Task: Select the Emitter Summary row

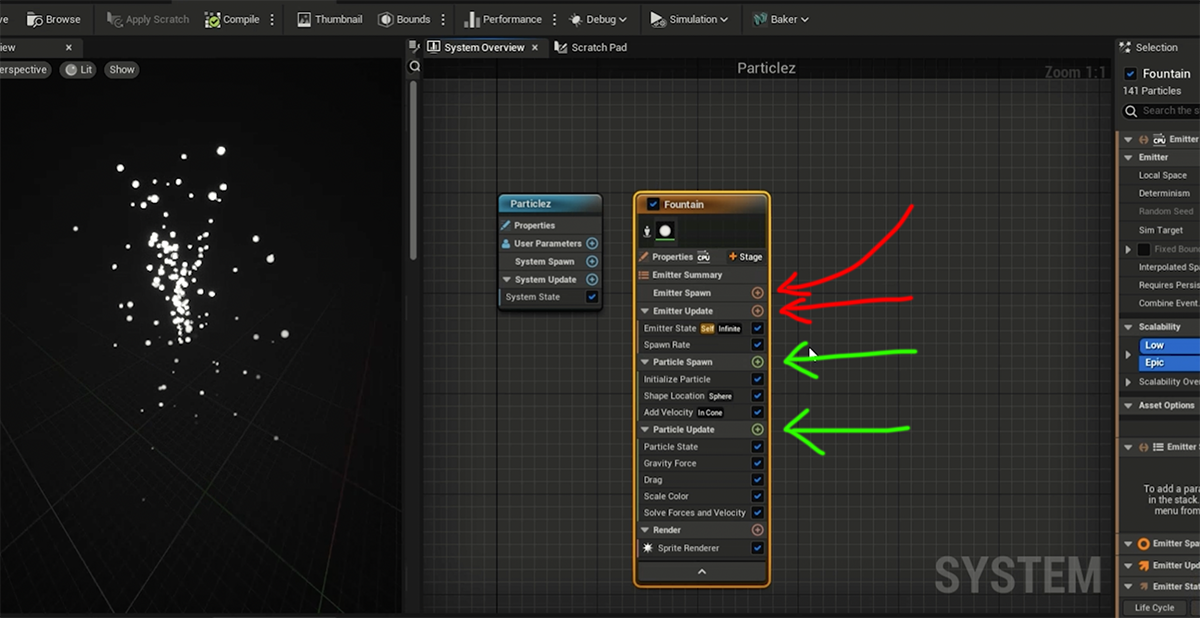Action: click(701, 275)
